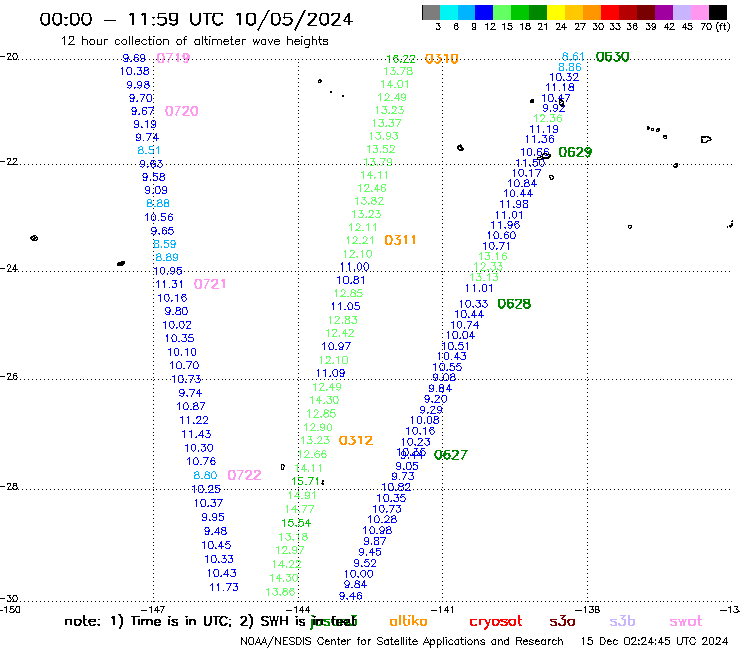Select the -141 longitude axis label
Image resolution: width=740 pixels, height=650 pixels.
click(x=443, y=609)
